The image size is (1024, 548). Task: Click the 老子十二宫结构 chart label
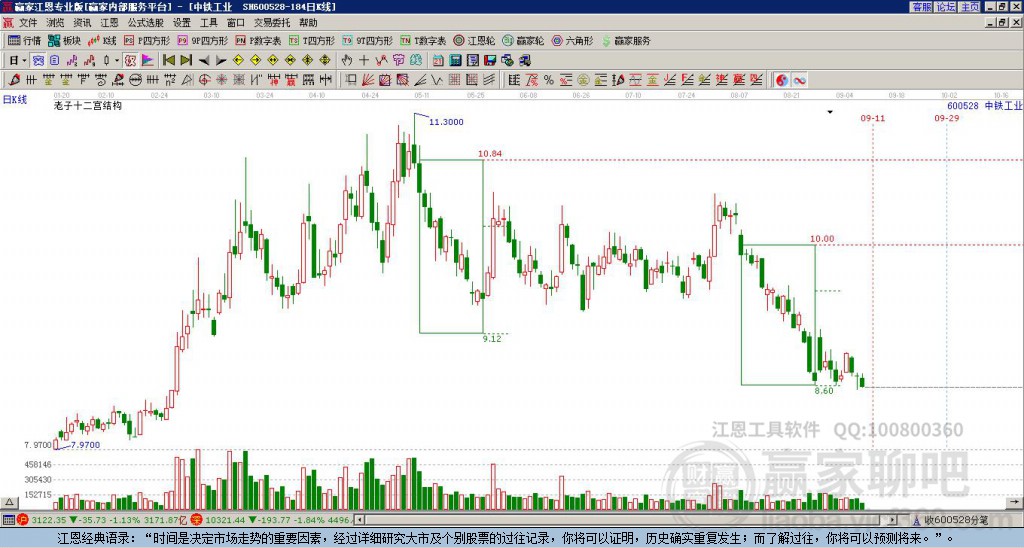(x=88, y=105)
